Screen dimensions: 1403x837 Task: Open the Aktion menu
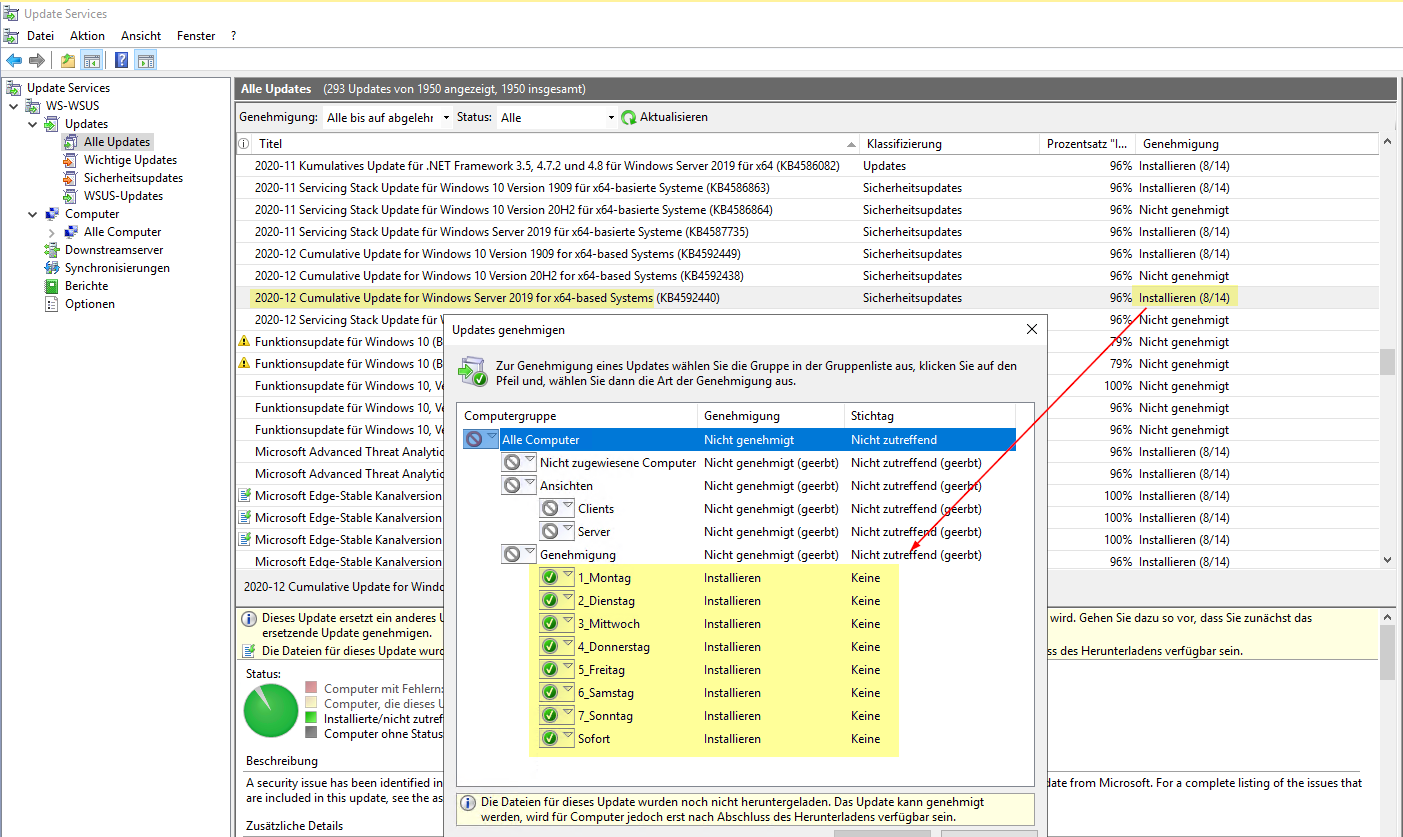click(x=87, y=36)
